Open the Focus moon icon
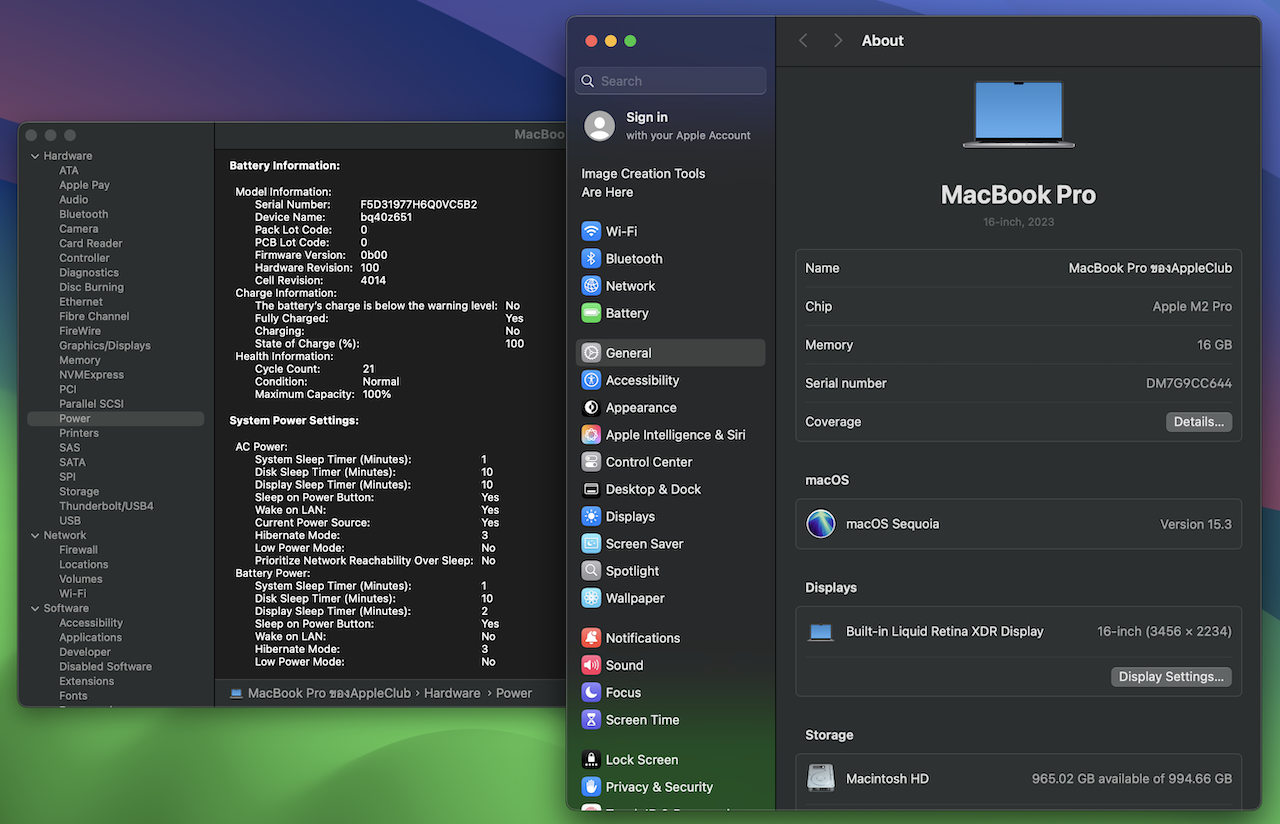 pos(591,692)
